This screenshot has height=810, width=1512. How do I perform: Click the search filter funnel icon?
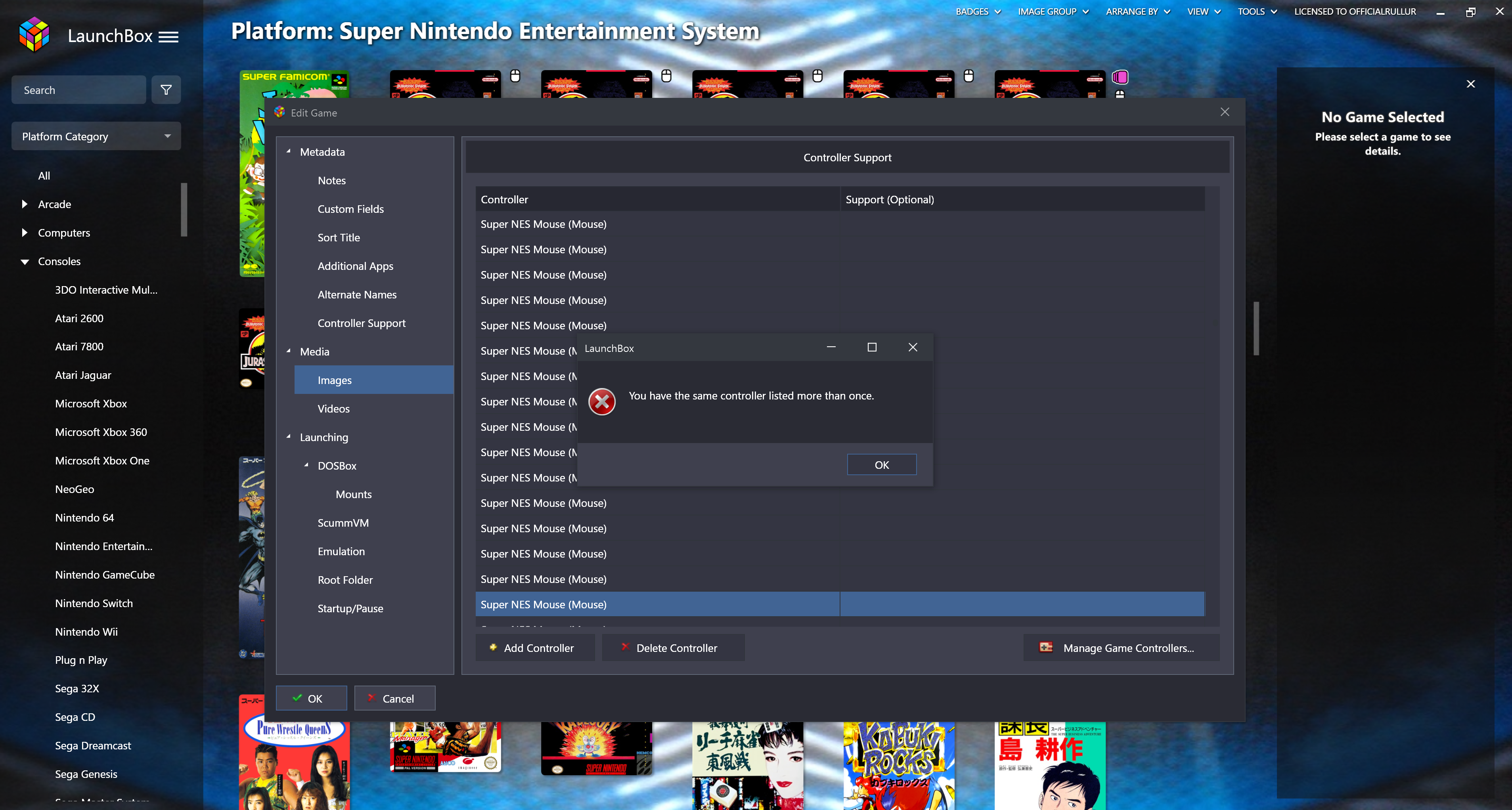click(166, 90)
